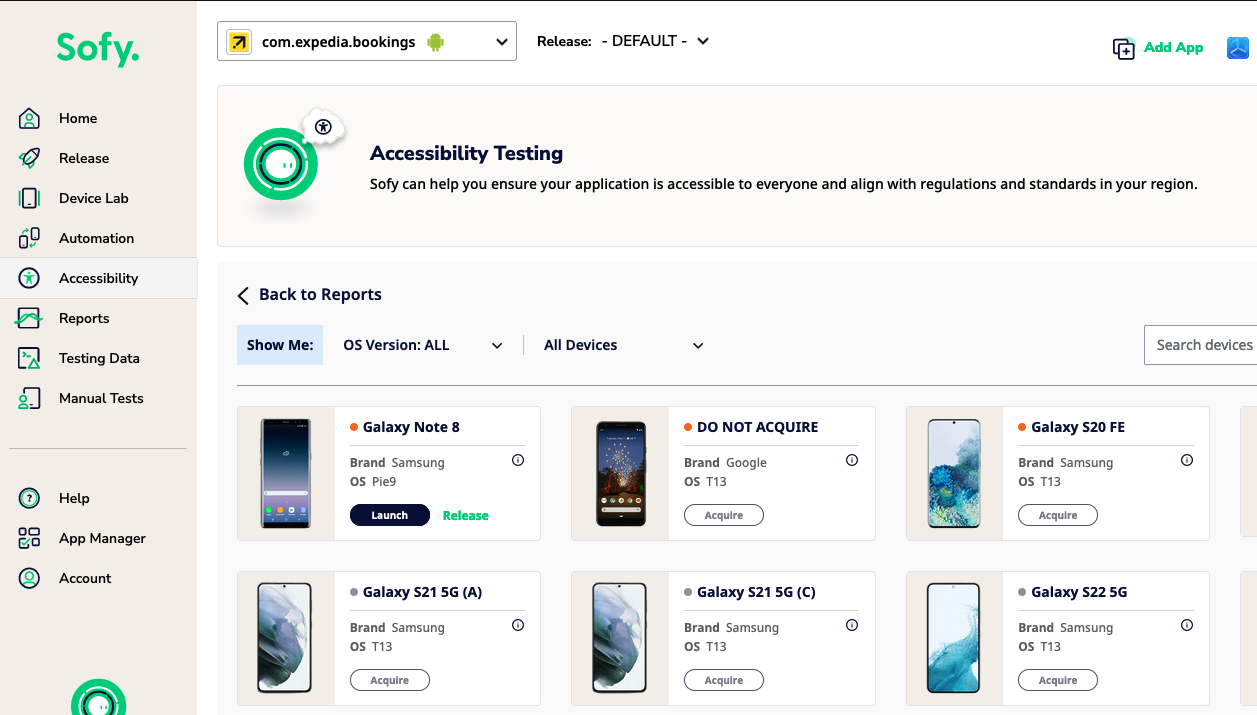
Task: Click the Galaxy Note 8 device name
Action: pyautogui.click(x=411, y=427)
